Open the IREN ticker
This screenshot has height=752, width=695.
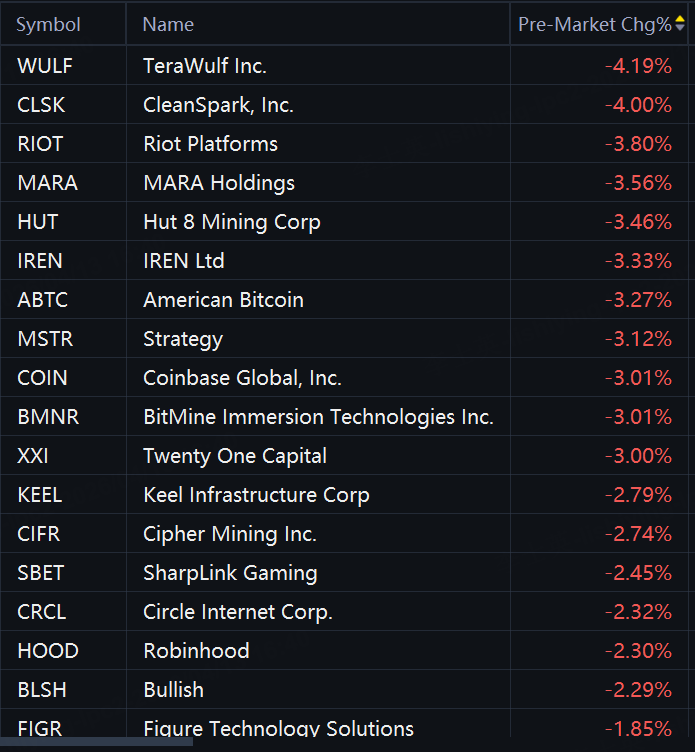[40, 261]
